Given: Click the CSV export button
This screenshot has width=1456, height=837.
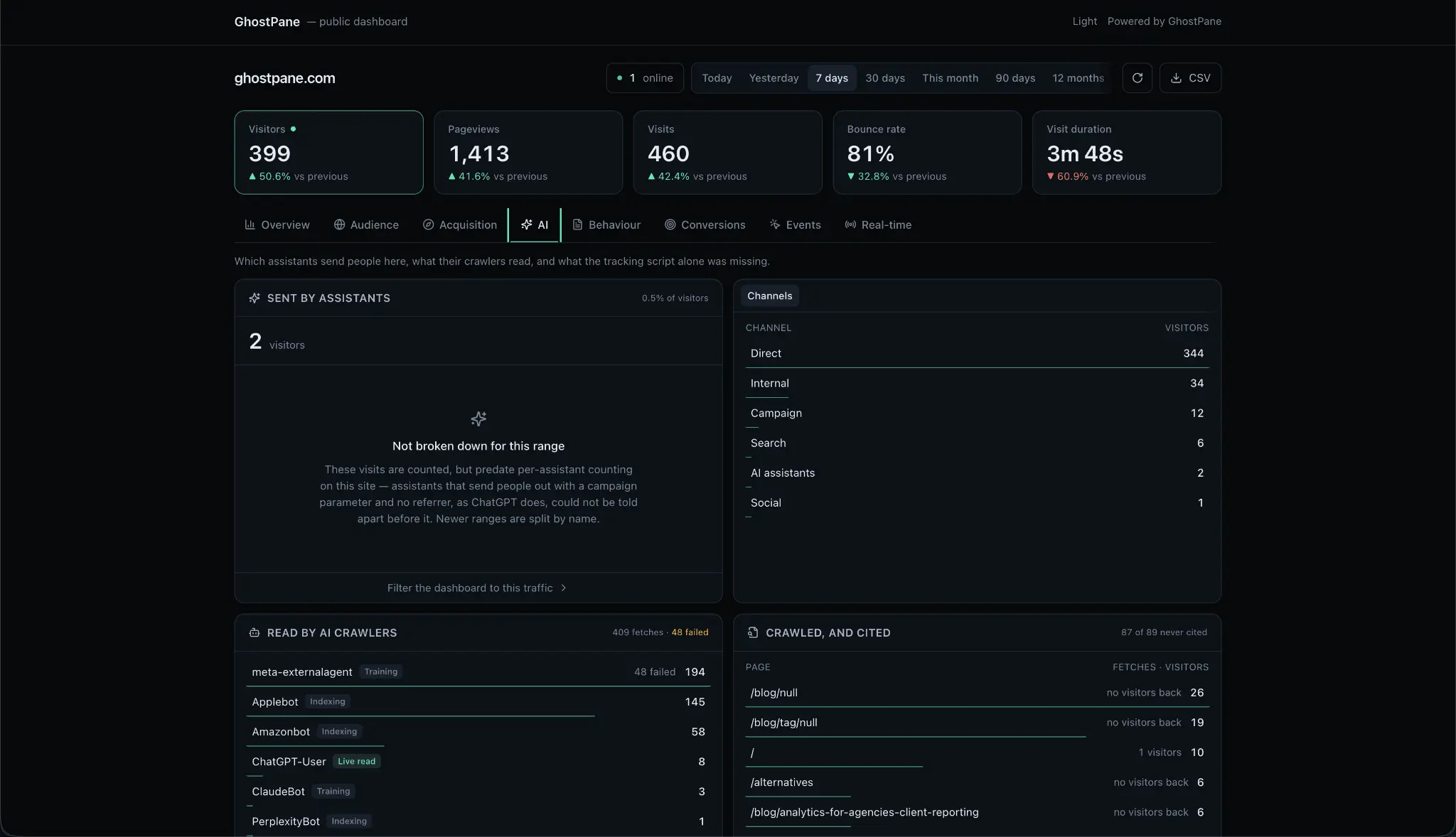Looking at the screenshot, I should (x=1190, y=78).
